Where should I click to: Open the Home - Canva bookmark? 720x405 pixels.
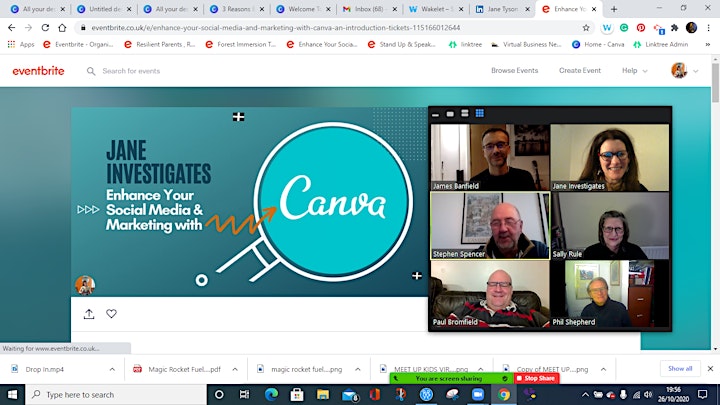click(598, 45)
